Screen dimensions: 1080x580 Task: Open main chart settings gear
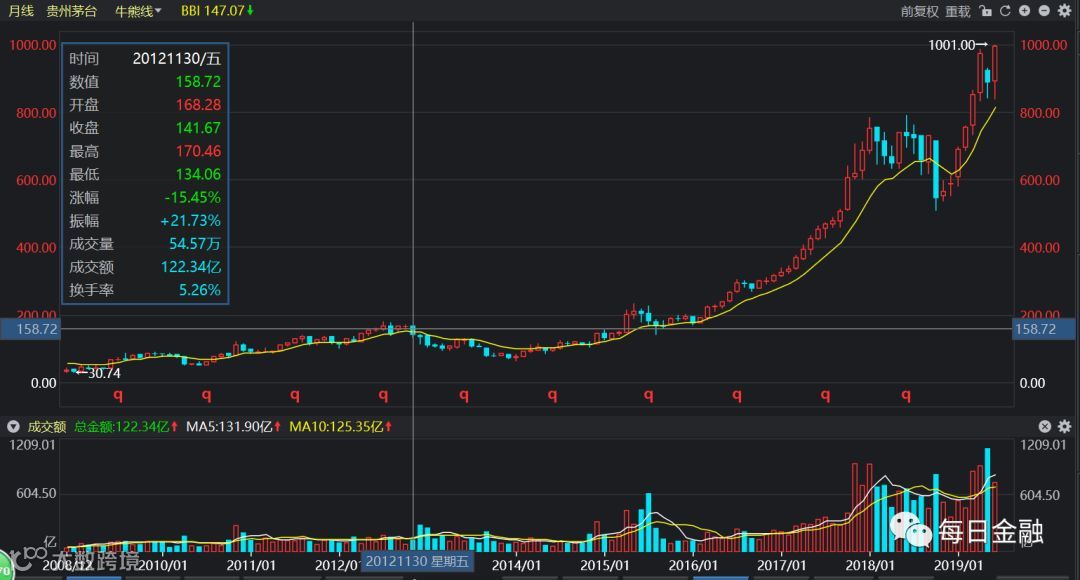point(1064,11)
